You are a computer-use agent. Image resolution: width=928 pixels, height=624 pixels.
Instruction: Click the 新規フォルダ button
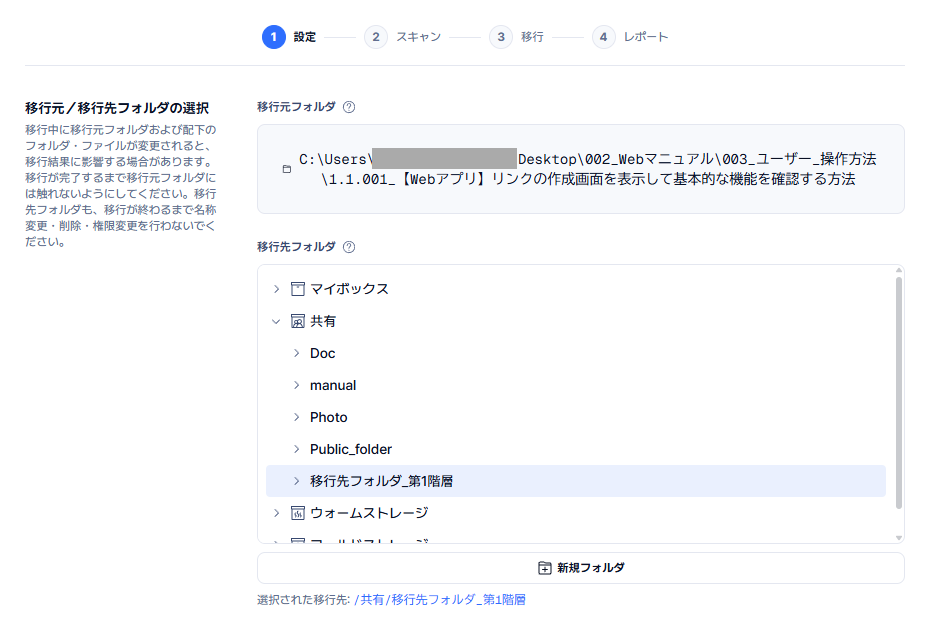(x=581, y=568)
